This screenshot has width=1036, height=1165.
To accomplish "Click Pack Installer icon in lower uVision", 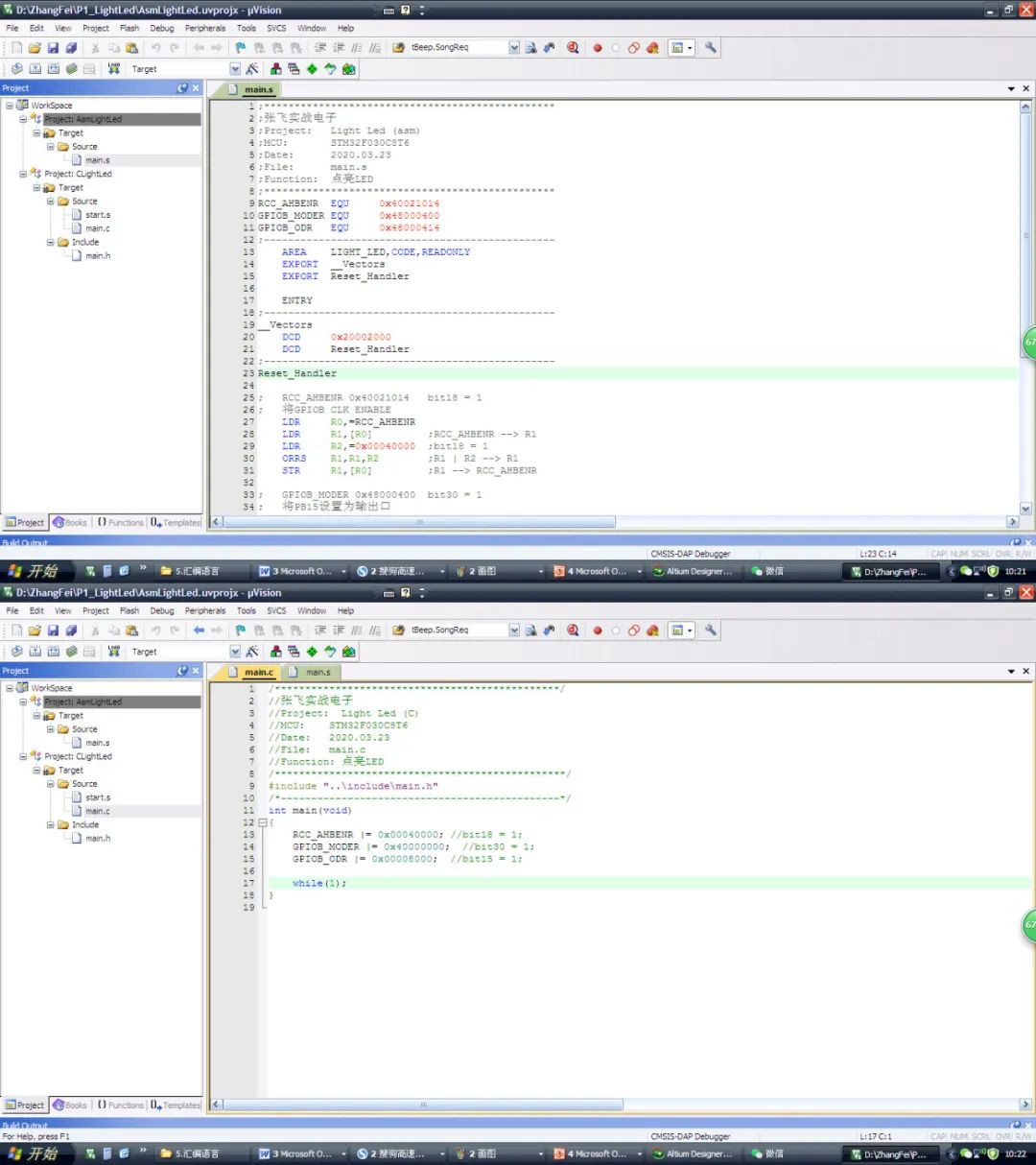I will coord(348,652).
